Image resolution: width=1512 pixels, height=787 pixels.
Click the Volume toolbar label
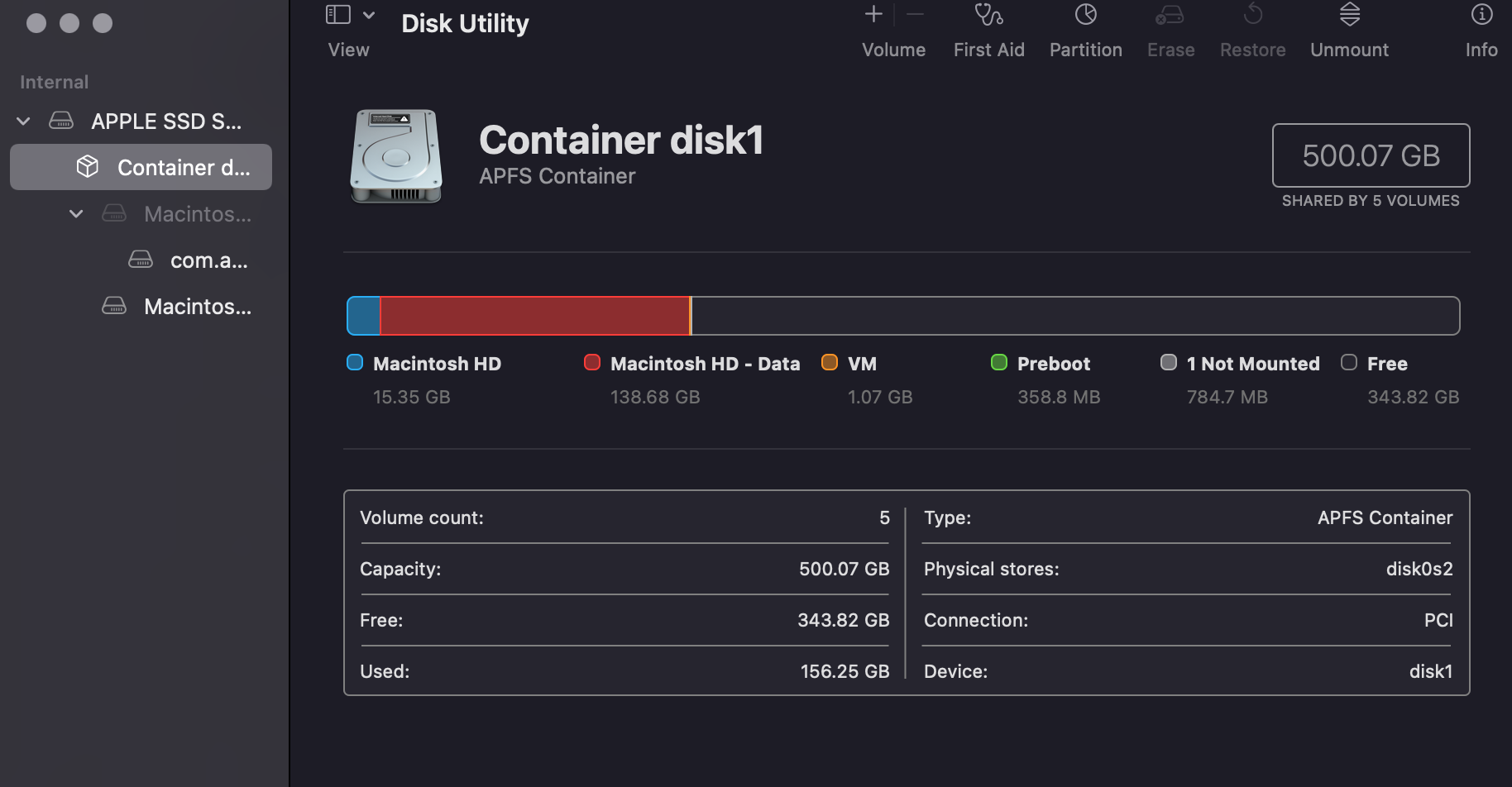894,50
